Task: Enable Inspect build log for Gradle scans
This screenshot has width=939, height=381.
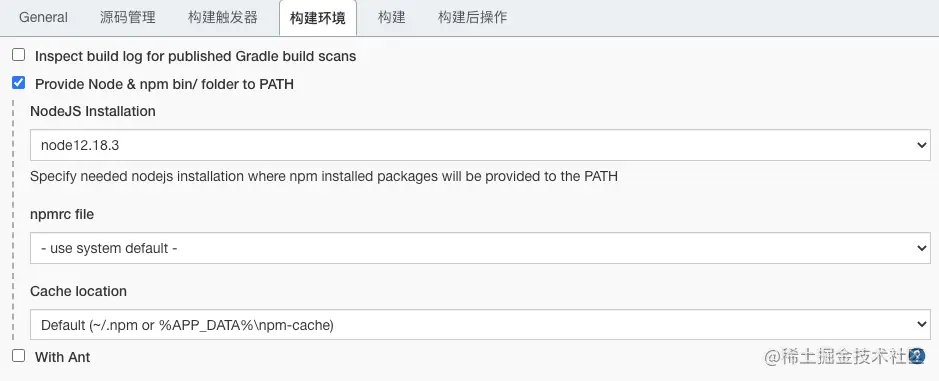Action: [19, 55]
